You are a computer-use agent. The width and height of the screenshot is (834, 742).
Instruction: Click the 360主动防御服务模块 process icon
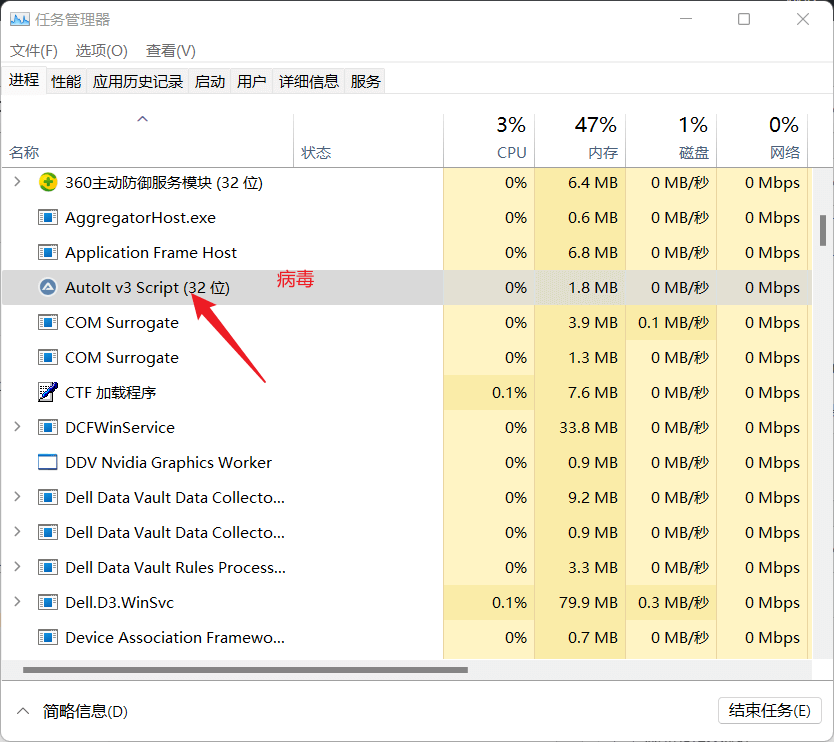tap(48, 182)
